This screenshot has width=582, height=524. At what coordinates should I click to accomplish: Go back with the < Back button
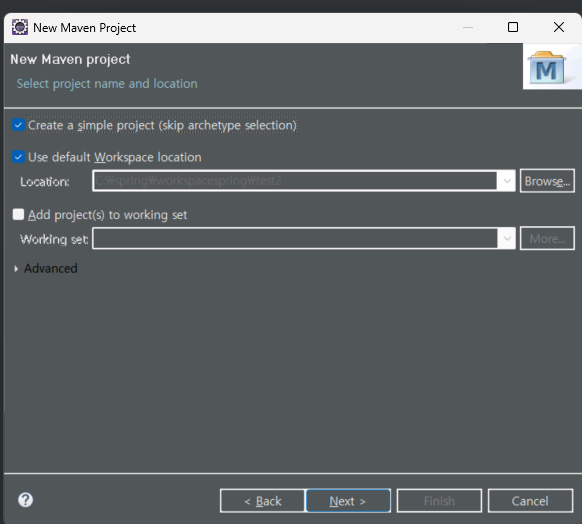[262, 501]
